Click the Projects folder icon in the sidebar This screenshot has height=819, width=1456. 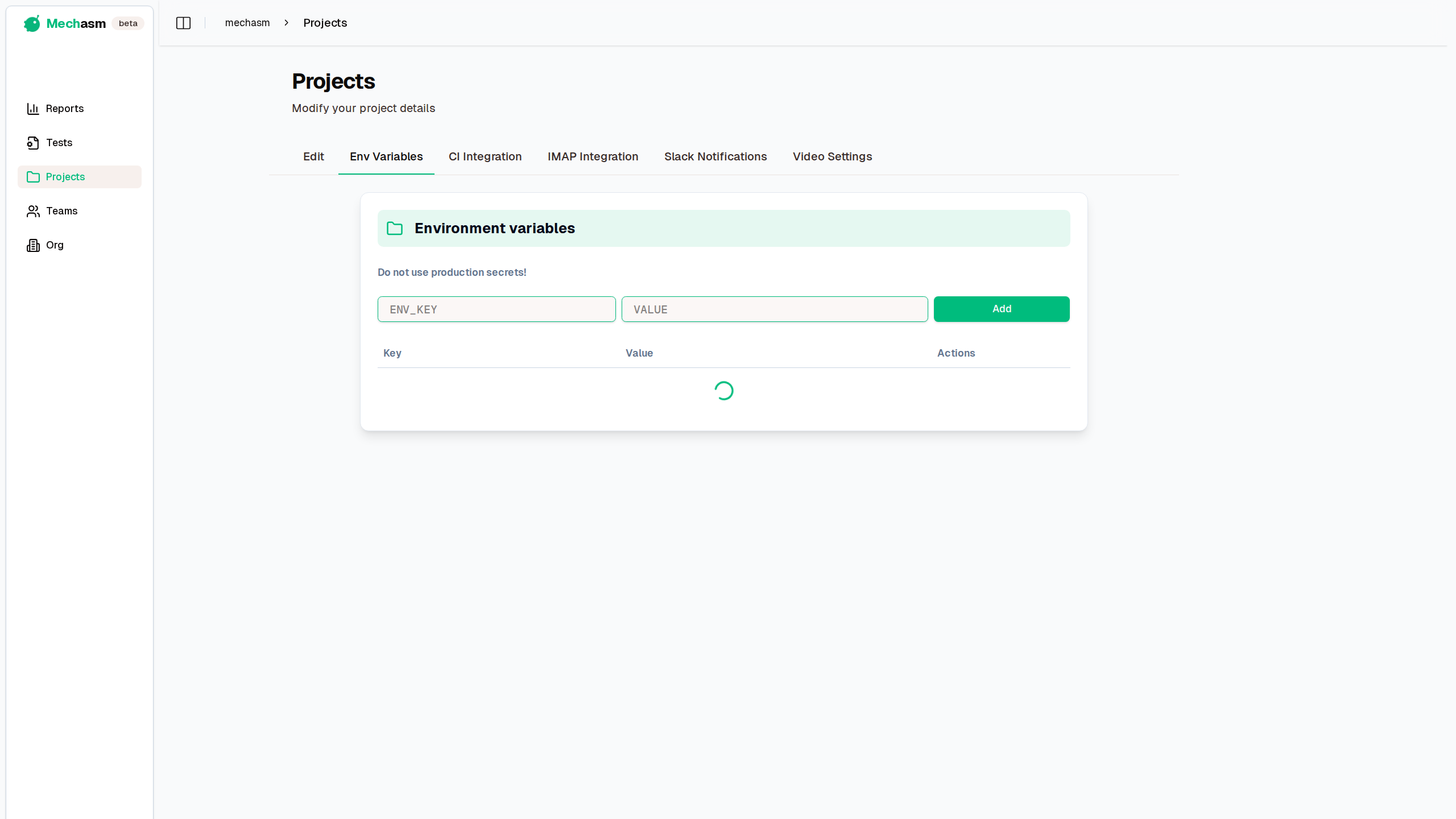pos(32,176)
